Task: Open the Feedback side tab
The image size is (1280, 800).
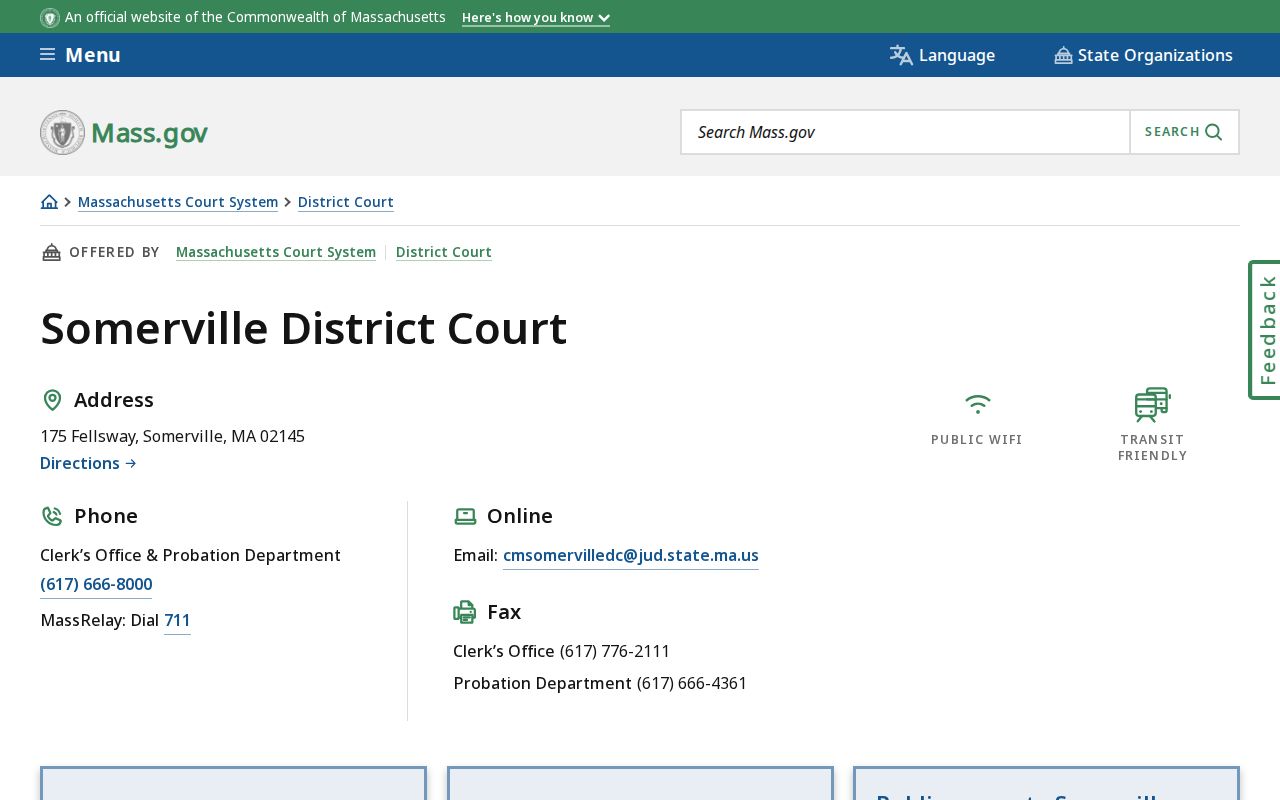Action: point(1265,330)
